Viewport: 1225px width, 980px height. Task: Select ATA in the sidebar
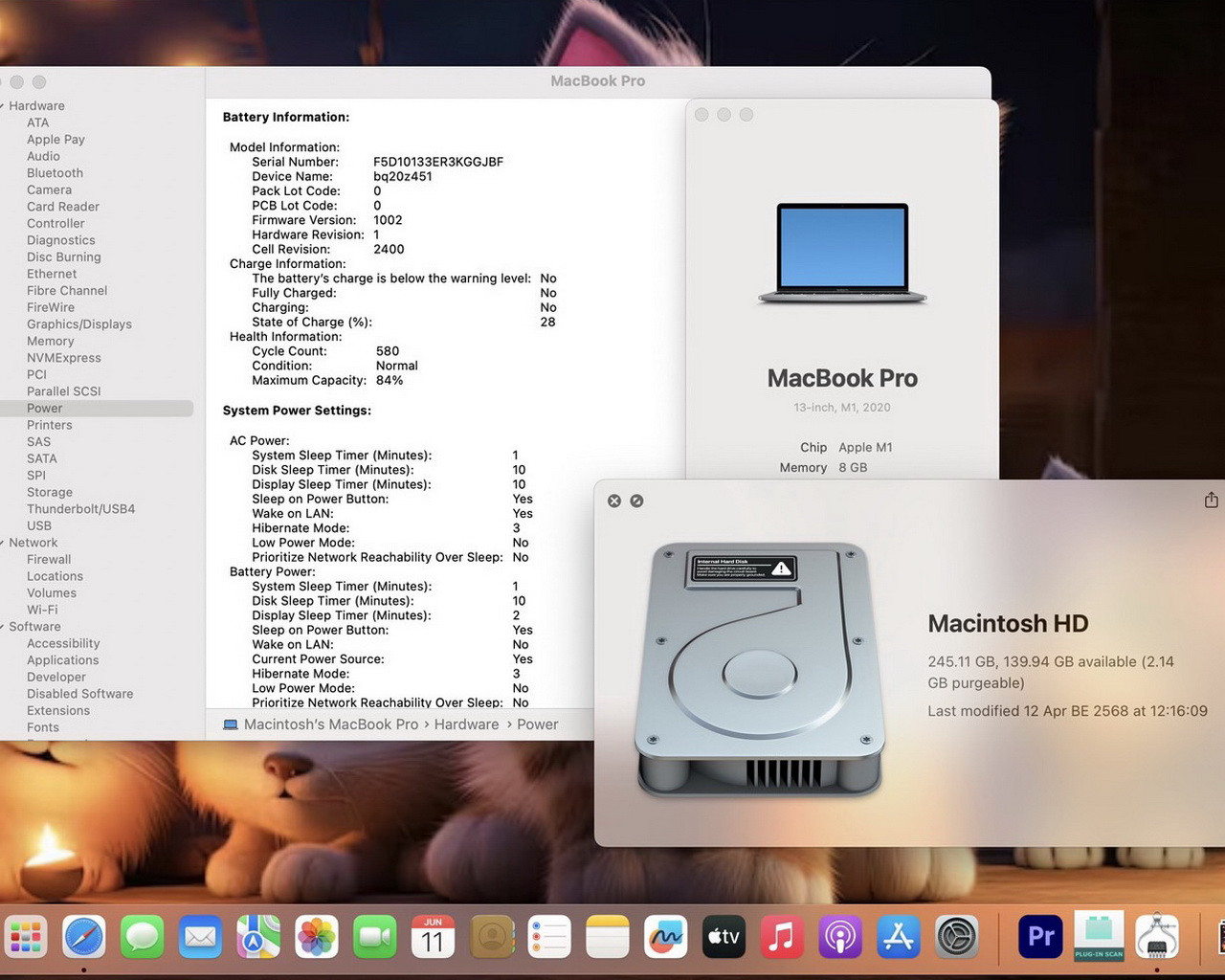tap(37, 122)
